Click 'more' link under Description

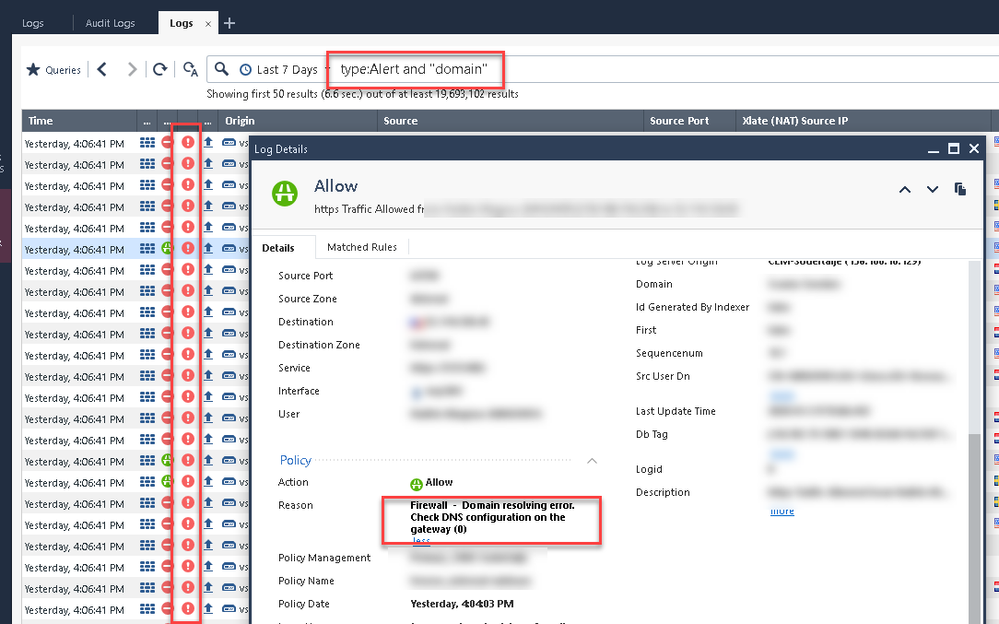pyautogui.click(x=782, y=511)
